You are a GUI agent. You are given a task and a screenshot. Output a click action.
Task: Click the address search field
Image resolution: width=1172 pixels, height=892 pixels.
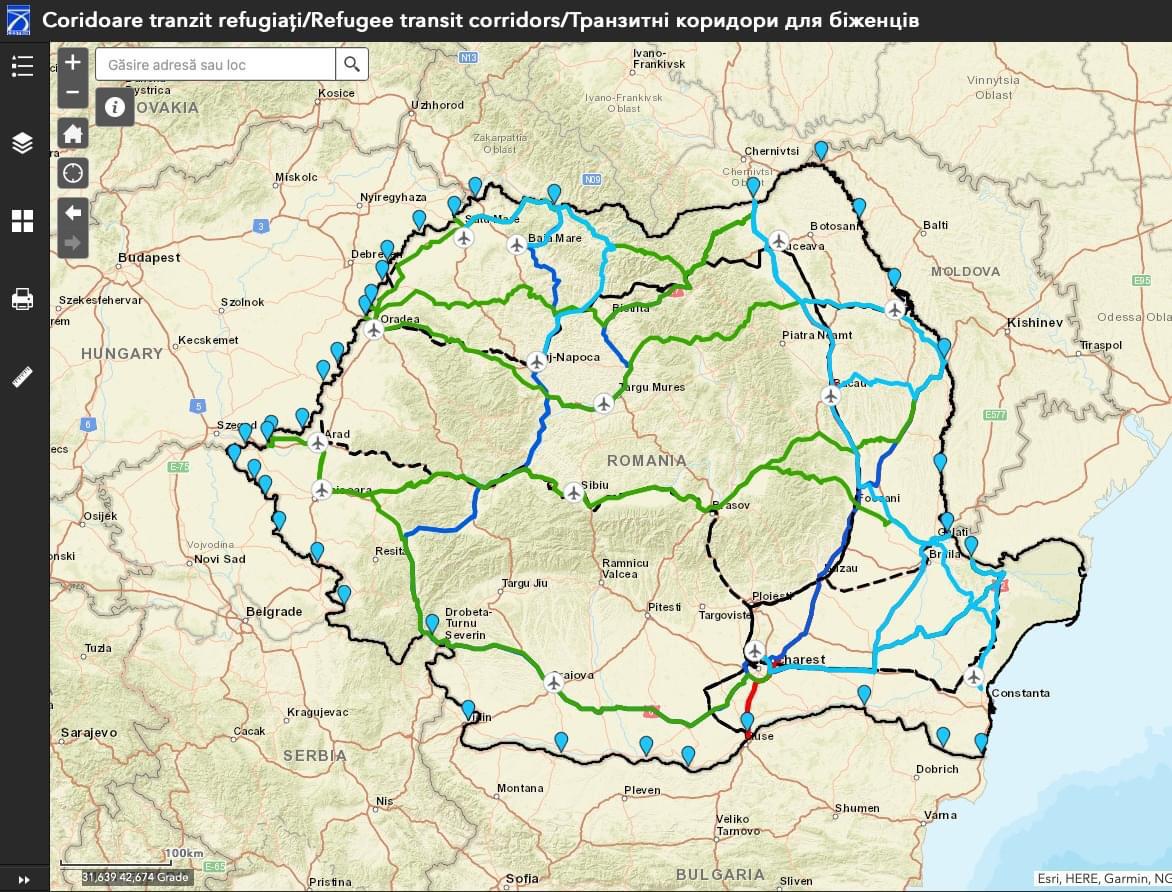click(x=215, y=65)
